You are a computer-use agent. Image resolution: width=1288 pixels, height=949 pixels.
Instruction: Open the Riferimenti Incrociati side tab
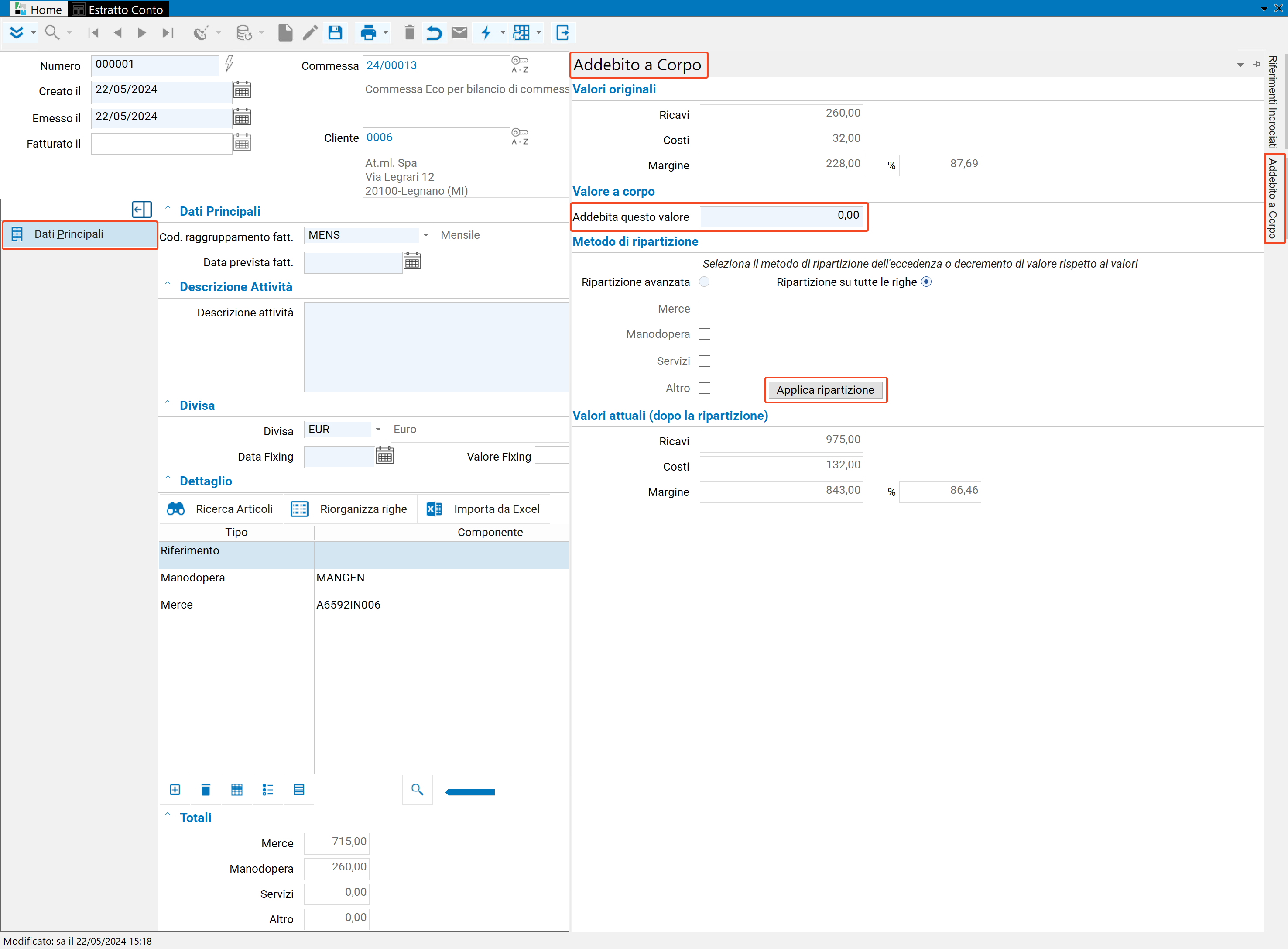(x=1272, y=102)
